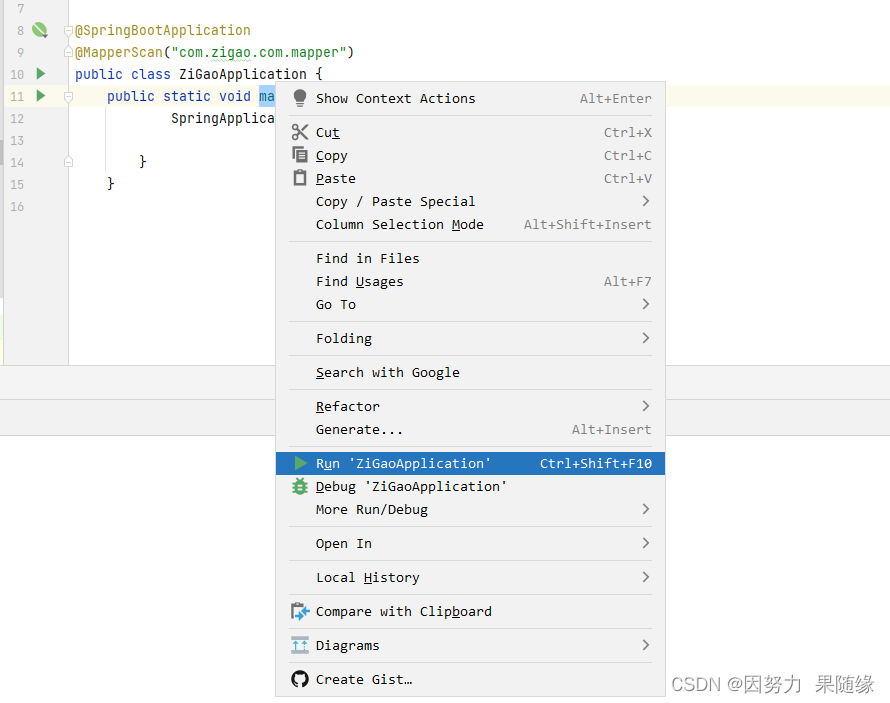
Task: Select Paste in the context menu
Action: coord(470,178)
